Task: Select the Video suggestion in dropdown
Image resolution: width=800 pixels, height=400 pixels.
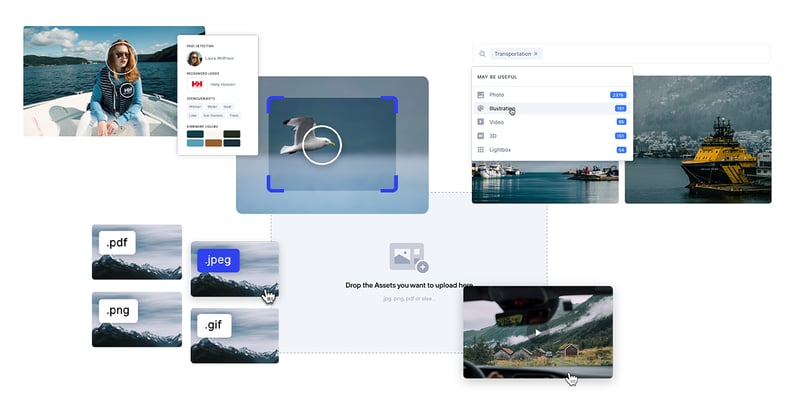Action: coord(497,122)
